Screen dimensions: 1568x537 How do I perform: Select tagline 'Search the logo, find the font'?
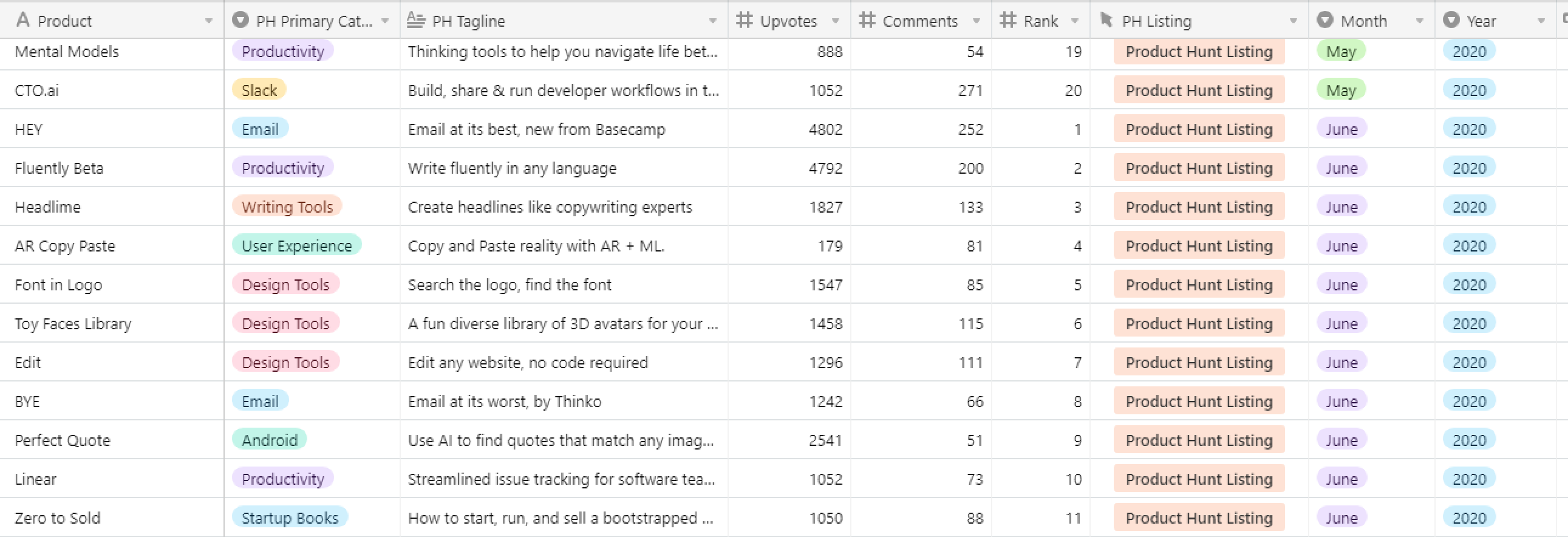point(510,285)
